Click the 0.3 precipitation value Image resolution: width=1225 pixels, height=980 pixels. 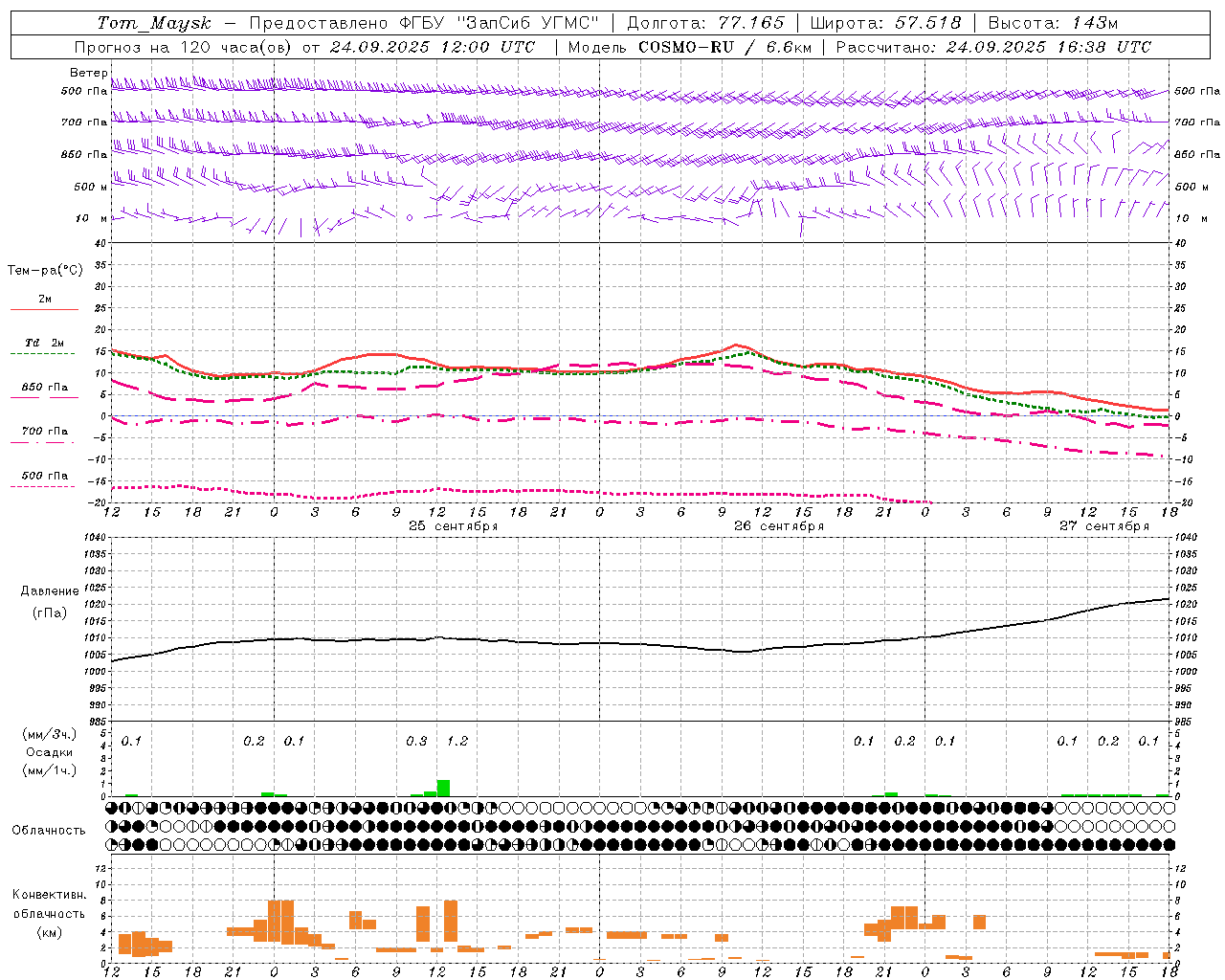tap(416, 742)
